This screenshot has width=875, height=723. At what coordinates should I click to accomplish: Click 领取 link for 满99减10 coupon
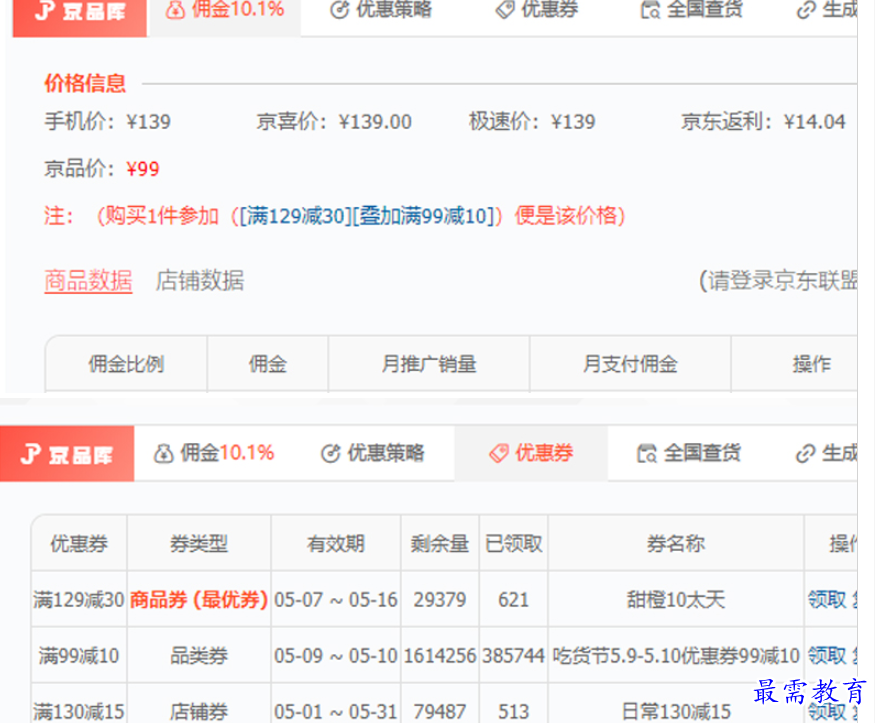coord(827,655)
